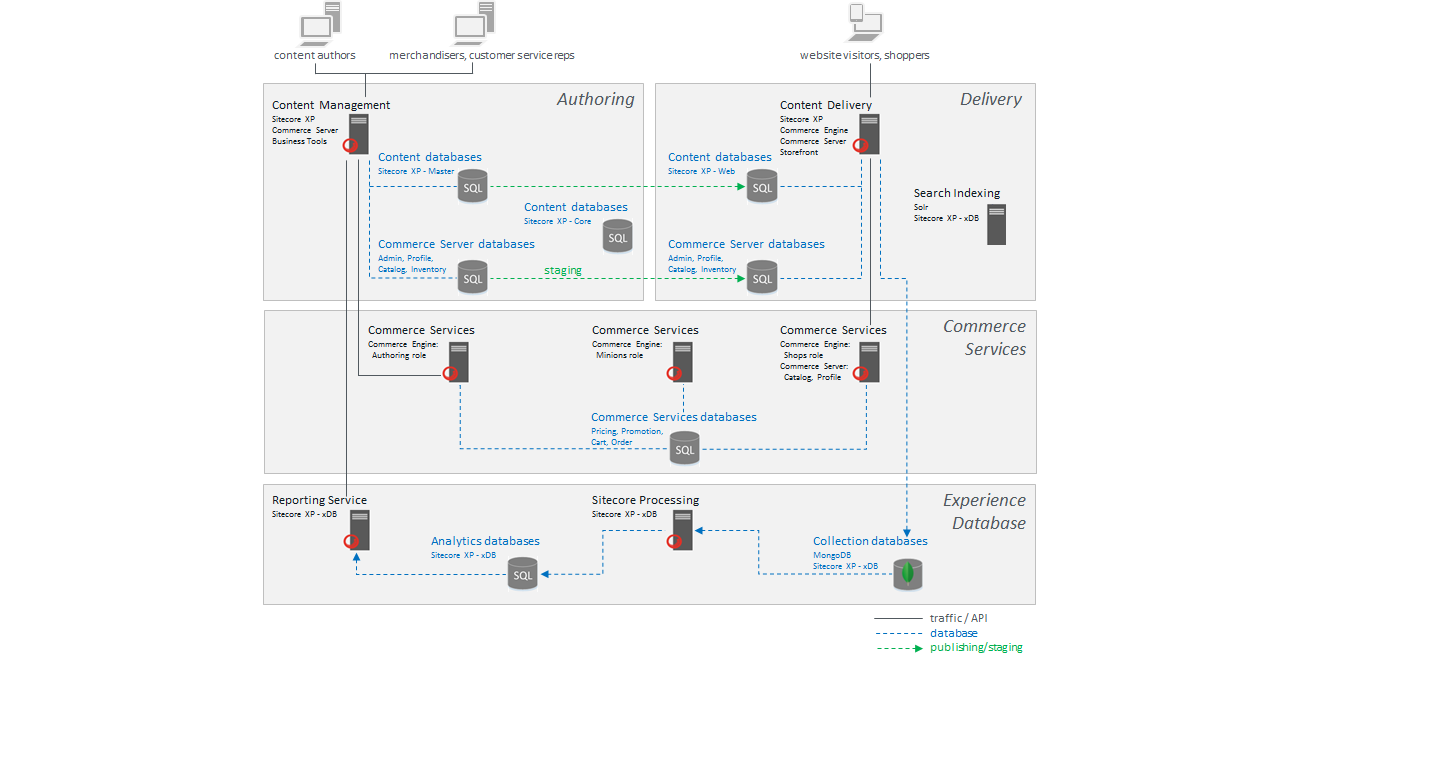Click 'Sitecore XP - Core' text

click(x=558, y=221)
